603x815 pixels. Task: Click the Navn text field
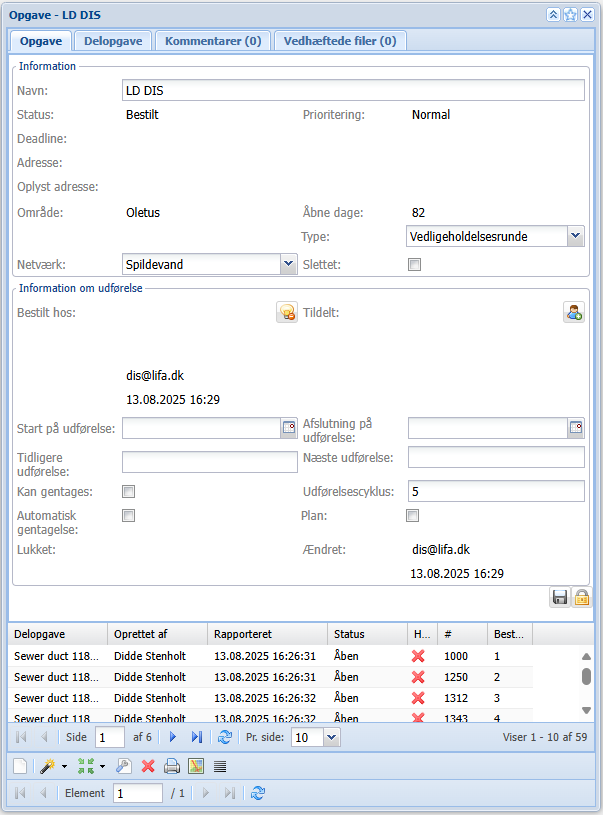(352, 91)
